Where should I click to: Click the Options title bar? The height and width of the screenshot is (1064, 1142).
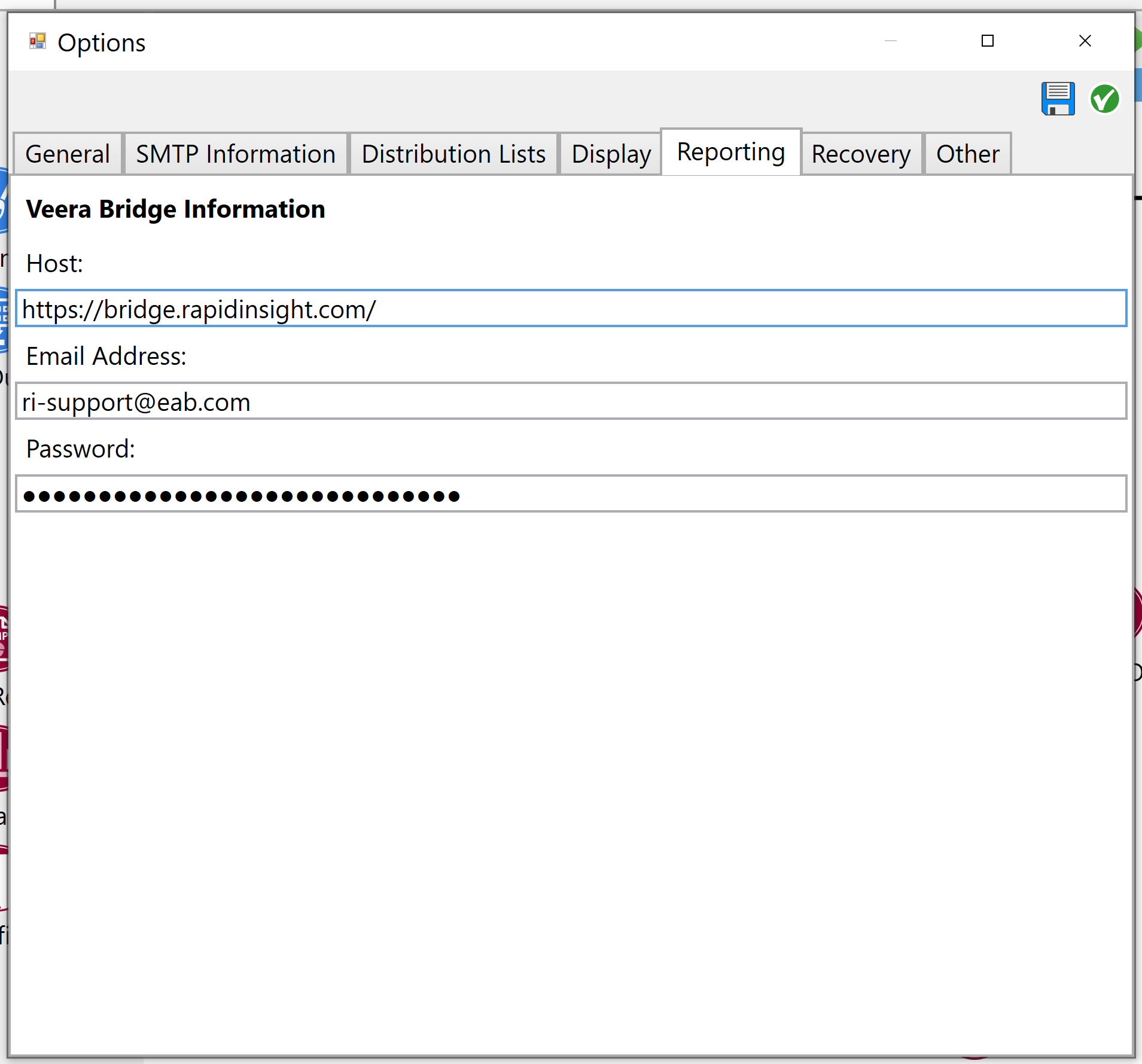[x=479, y=41]
